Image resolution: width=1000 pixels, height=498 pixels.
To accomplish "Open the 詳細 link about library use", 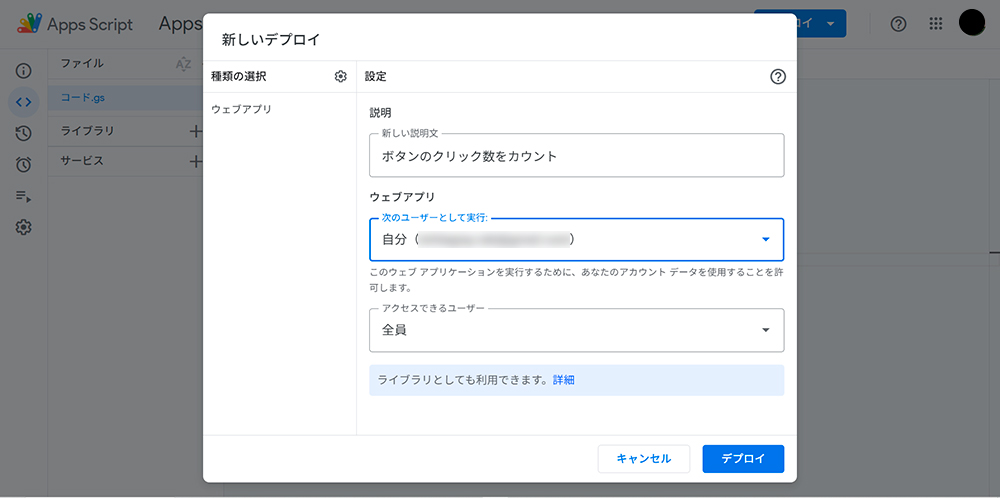I will pyautogui.click(x=564, y=380).
